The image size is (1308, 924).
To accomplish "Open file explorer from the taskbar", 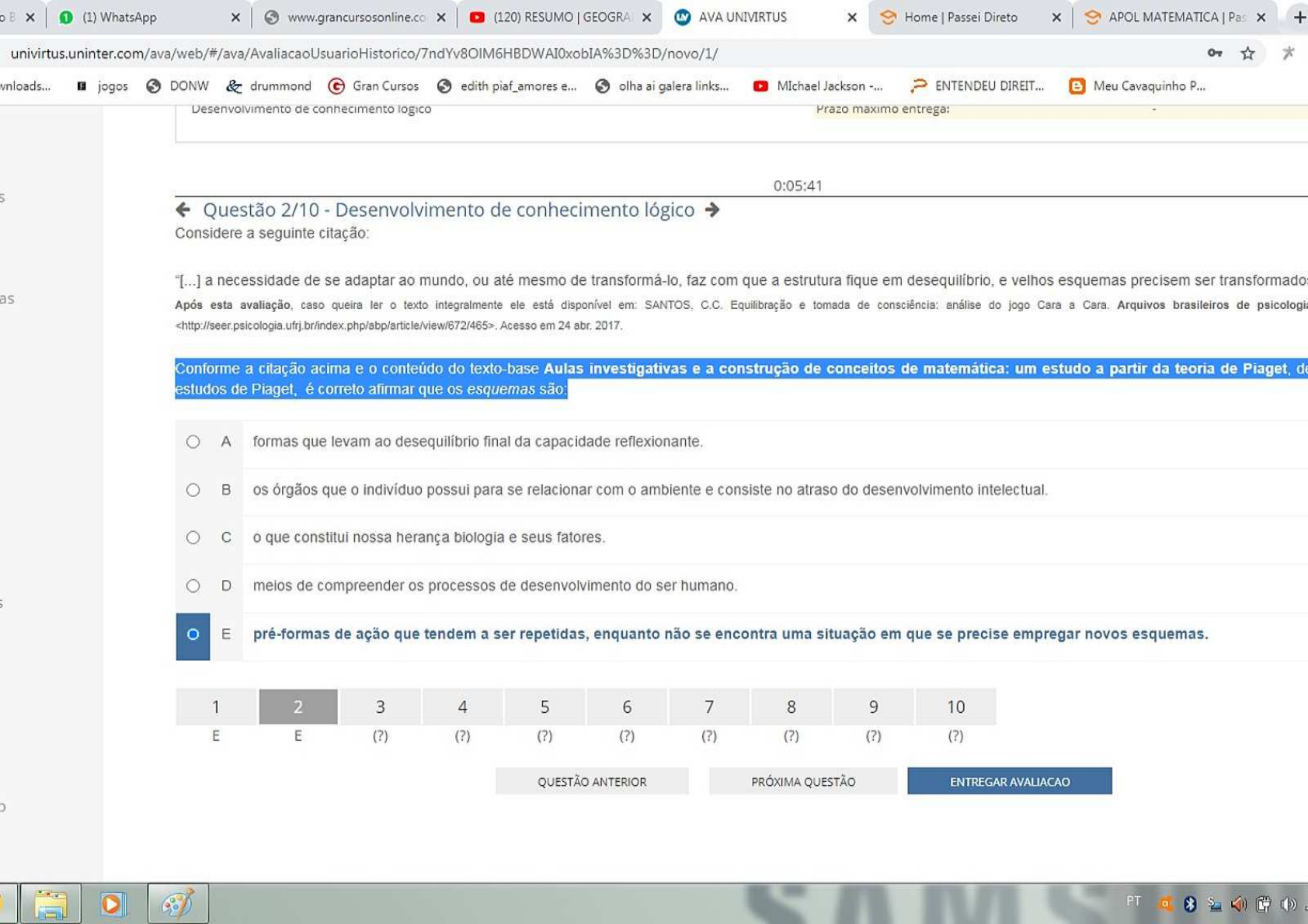I will 50,904.
